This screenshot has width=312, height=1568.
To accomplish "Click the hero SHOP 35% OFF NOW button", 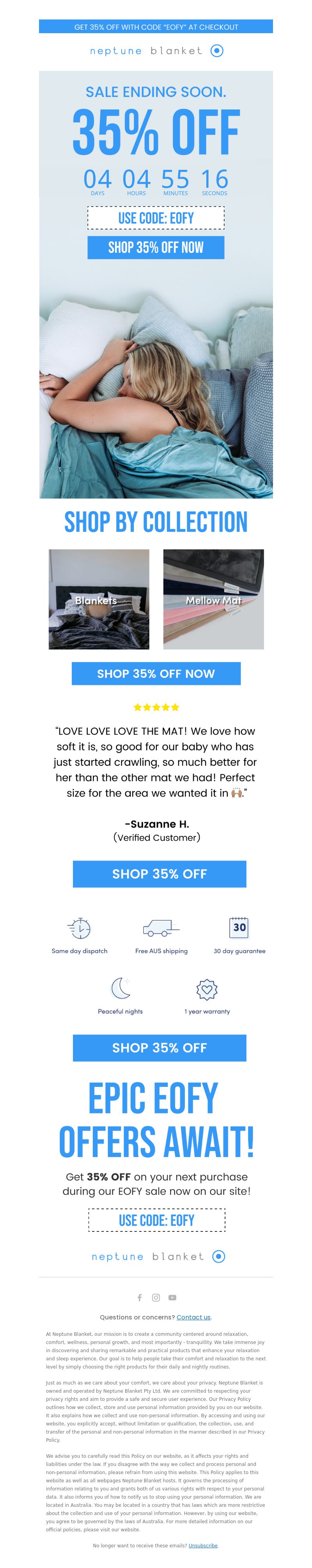I will pyautogui.click(x=156, y=247).
